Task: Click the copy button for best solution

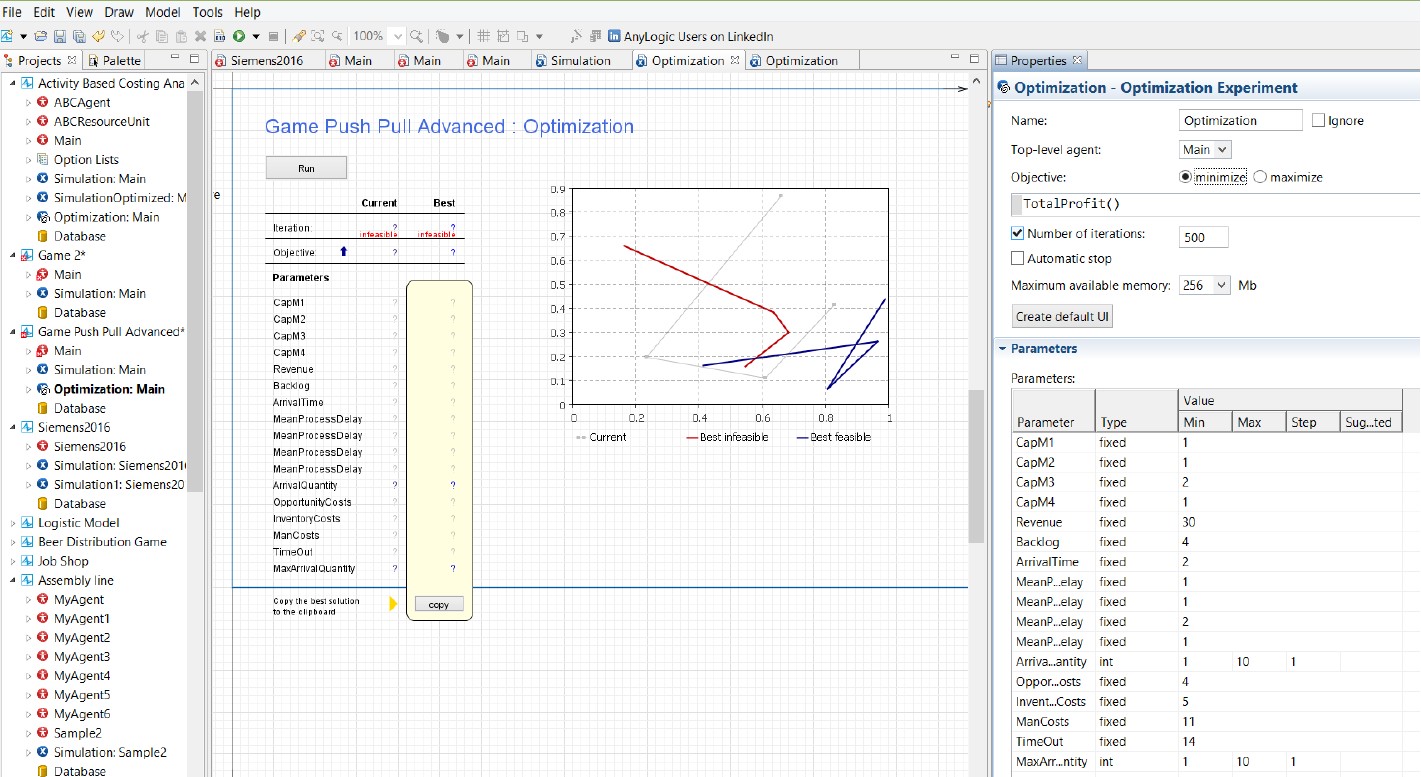Action: click(439, 604)
